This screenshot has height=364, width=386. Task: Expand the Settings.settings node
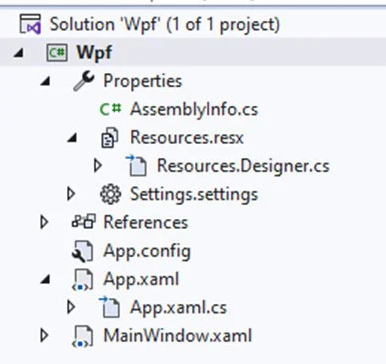(71, 194)
